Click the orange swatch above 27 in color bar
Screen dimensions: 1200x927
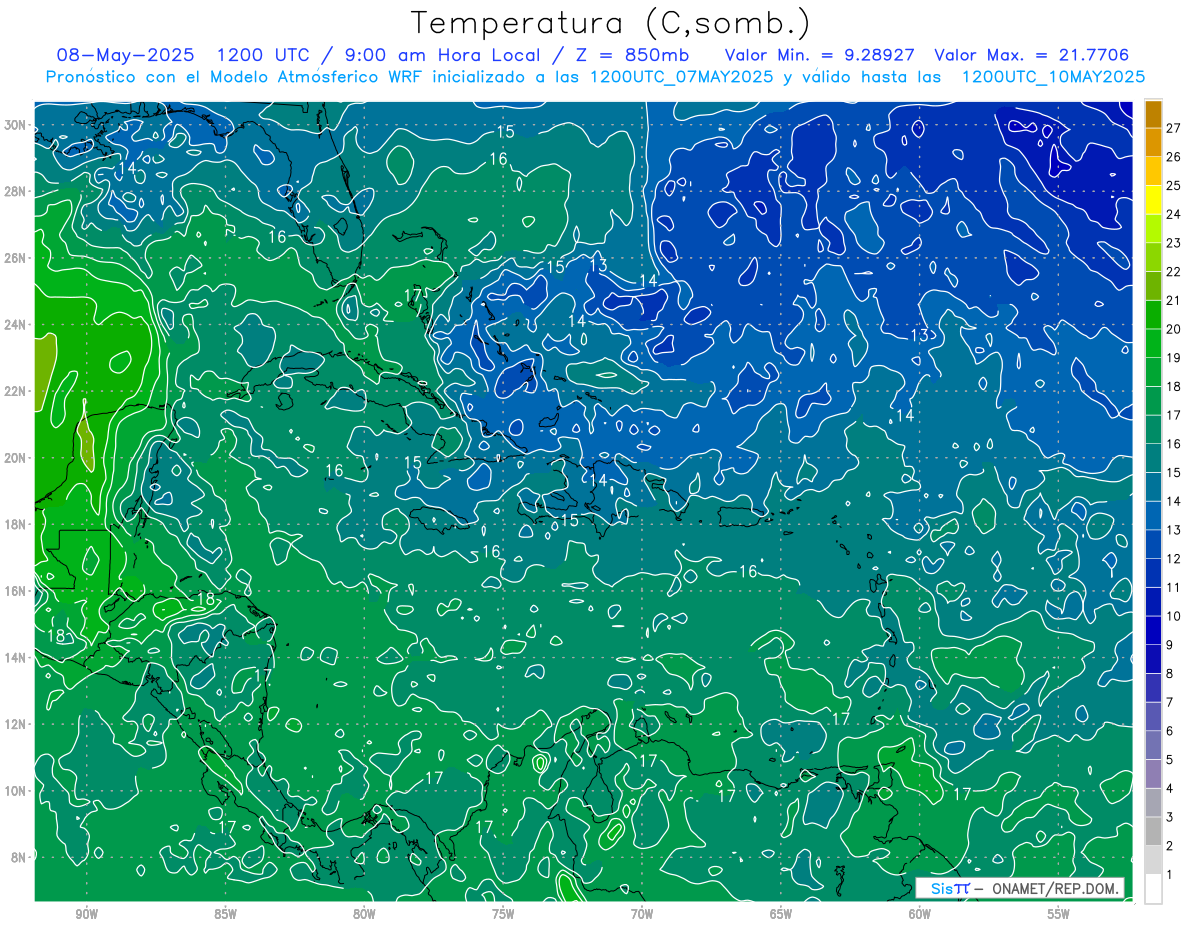tap(1153, 113)
